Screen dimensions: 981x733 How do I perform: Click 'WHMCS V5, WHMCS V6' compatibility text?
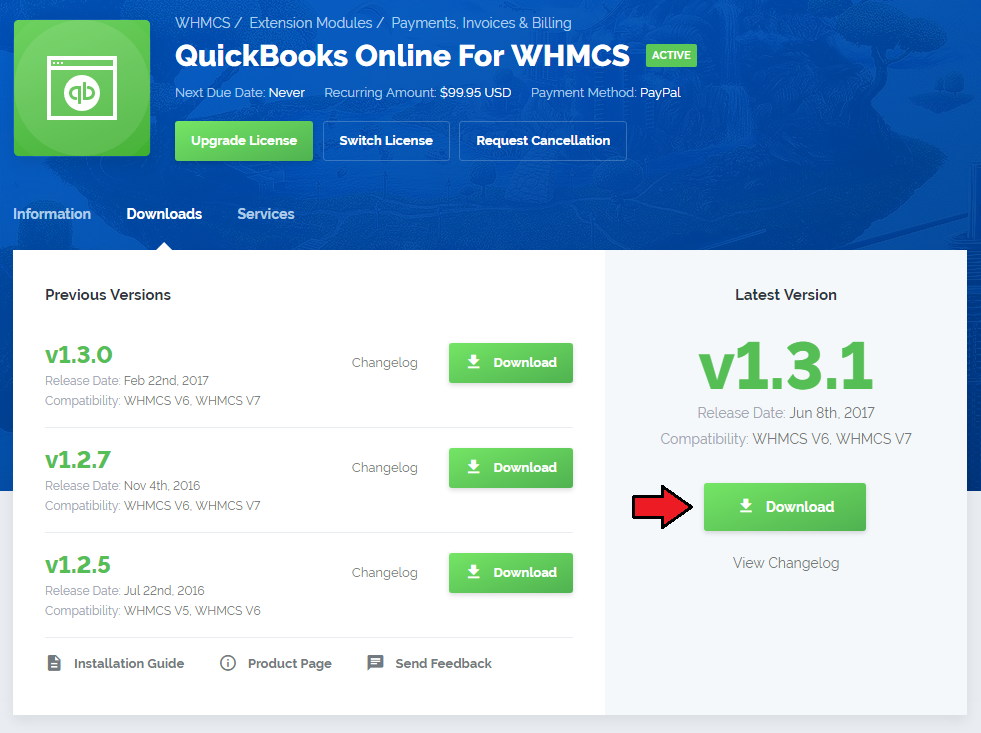192,610
